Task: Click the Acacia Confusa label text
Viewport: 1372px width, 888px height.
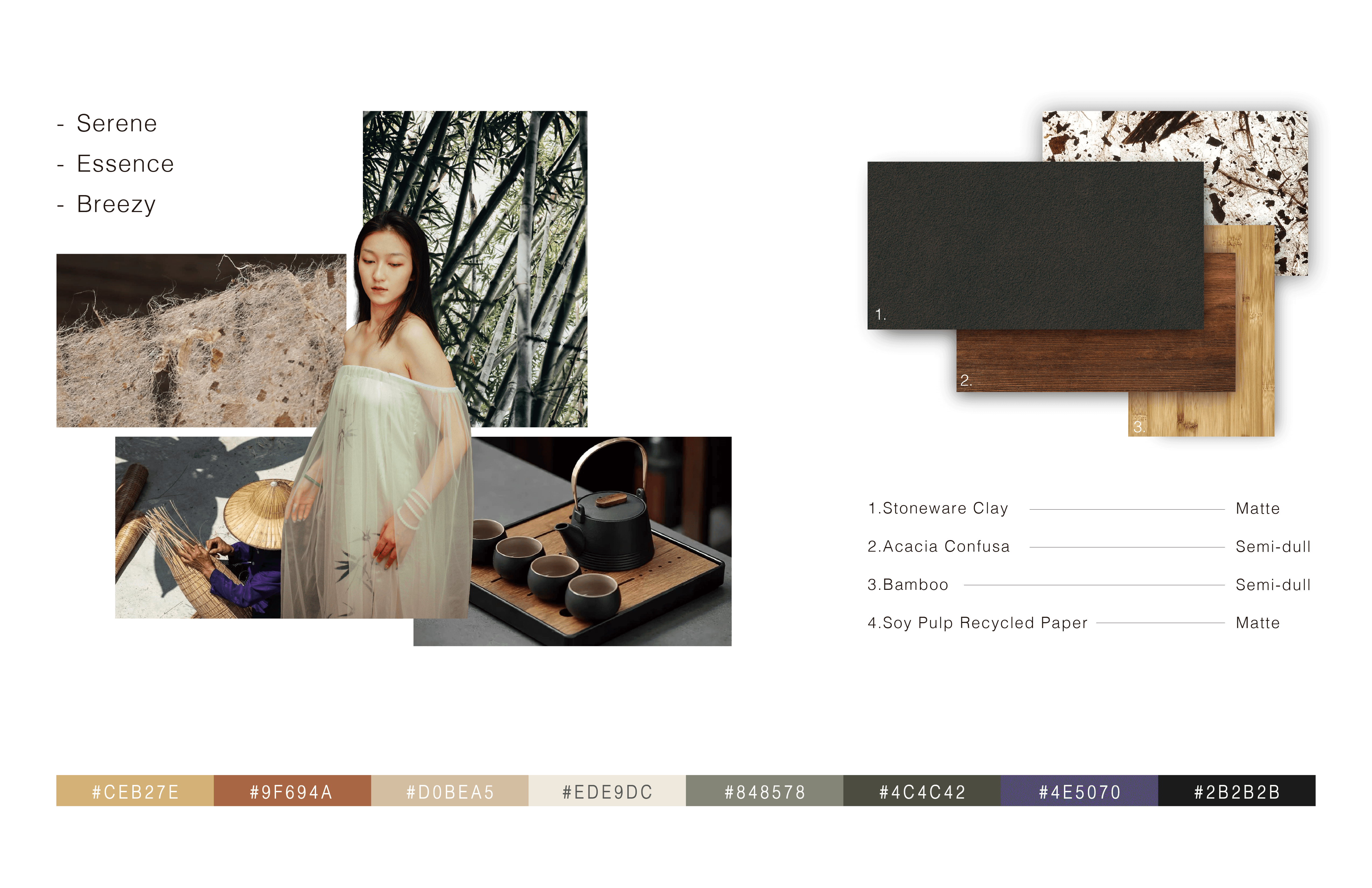Action: 939,547
